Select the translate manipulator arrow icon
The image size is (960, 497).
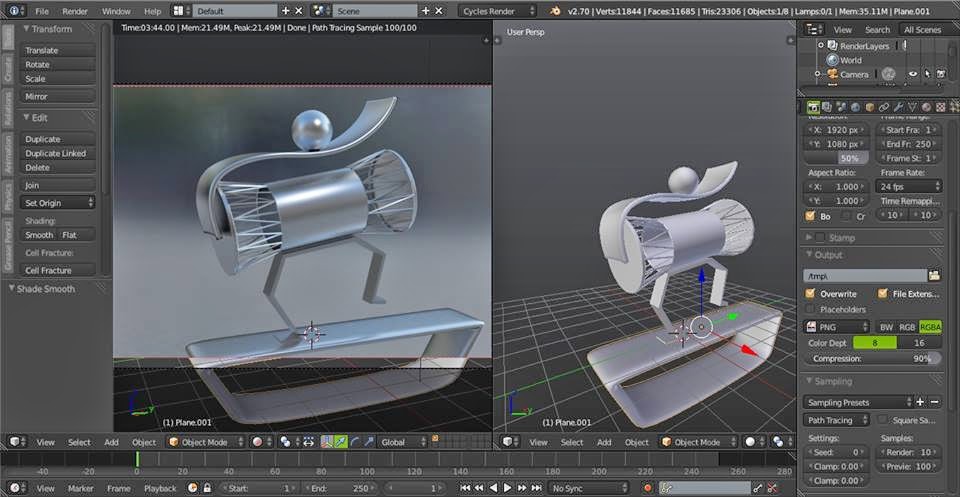[x=343, y=442]
